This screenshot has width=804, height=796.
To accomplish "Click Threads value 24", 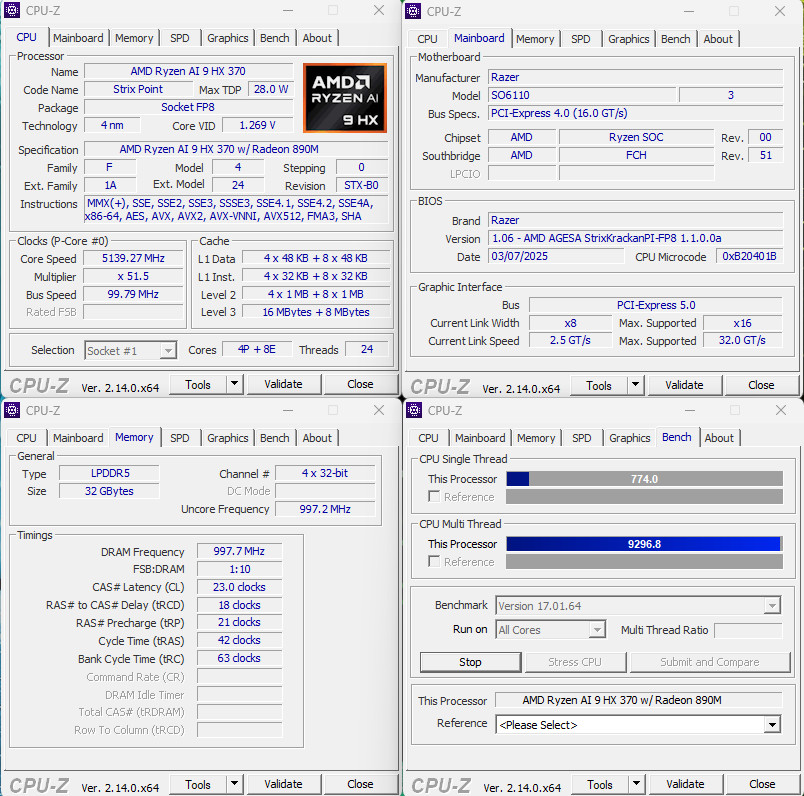I will 367,350.
